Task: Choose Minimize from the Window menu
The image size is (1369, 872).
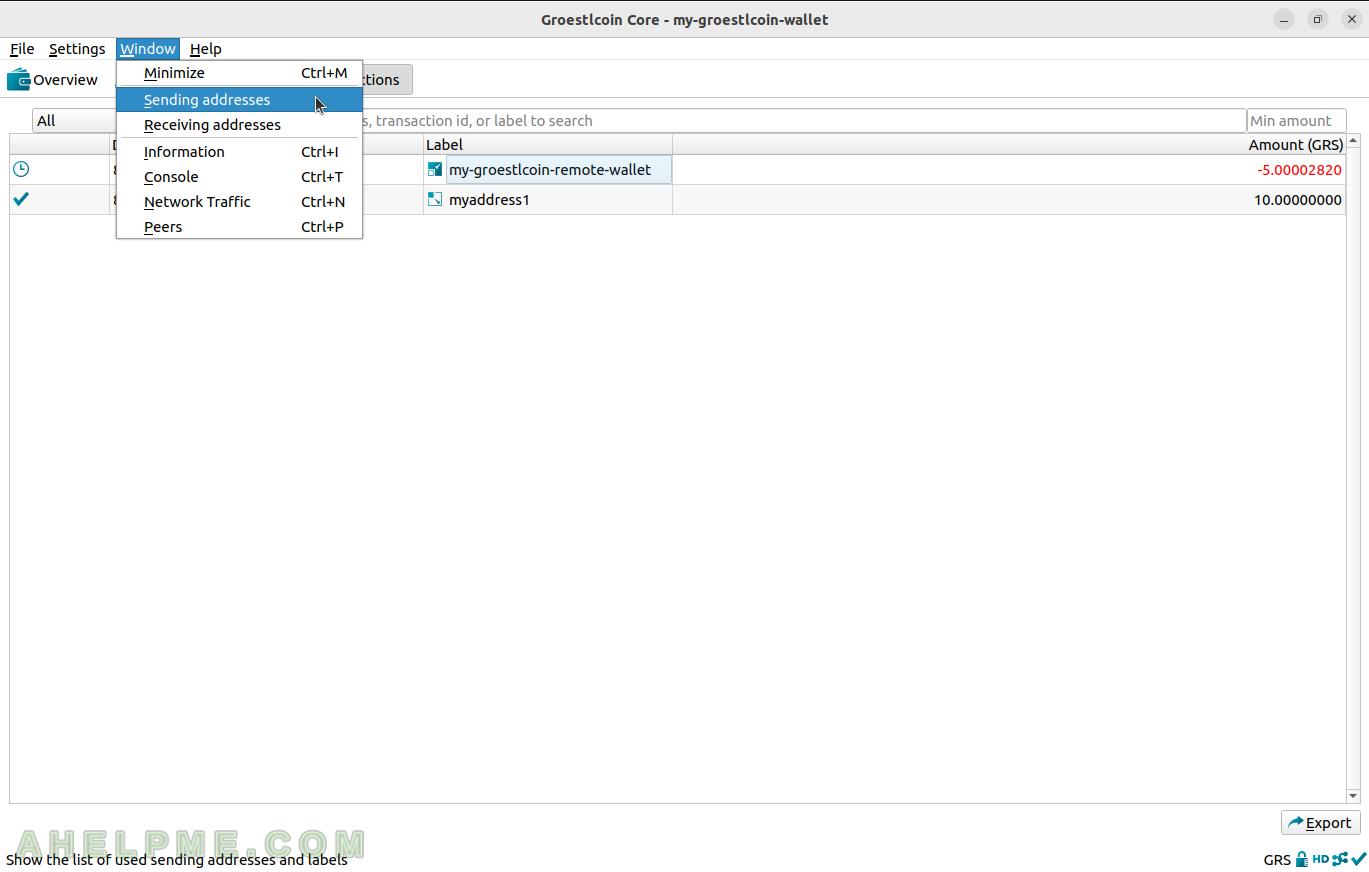Action: click(x=239, y=73)
